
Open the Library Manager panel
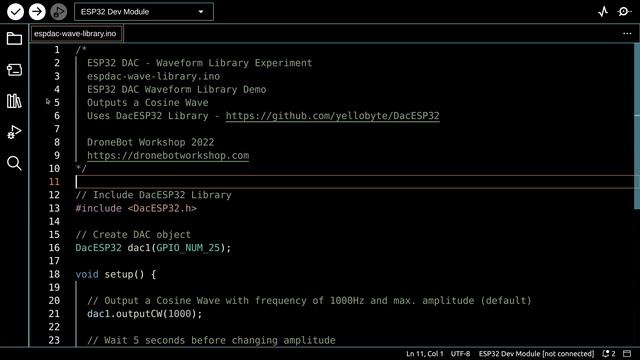(x=14, y=101)
